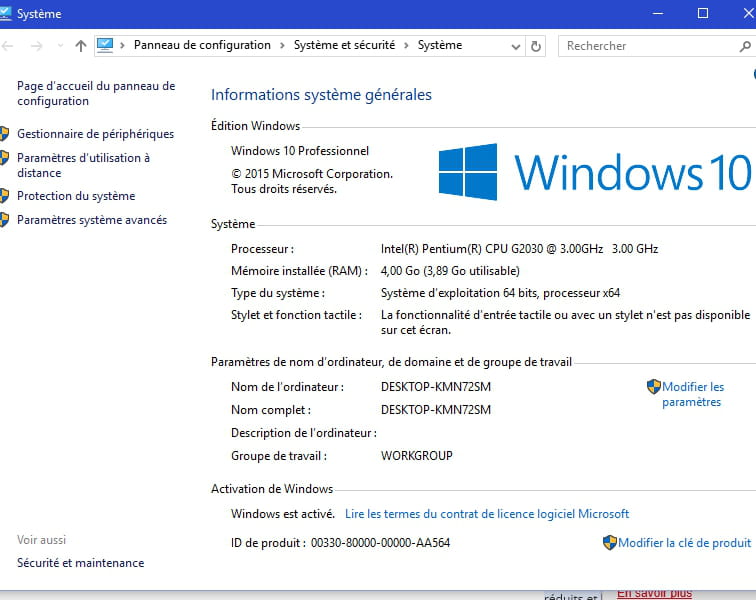
Task: Click shield icon beside Paramètres système avancés
Action: coord(4,220)
